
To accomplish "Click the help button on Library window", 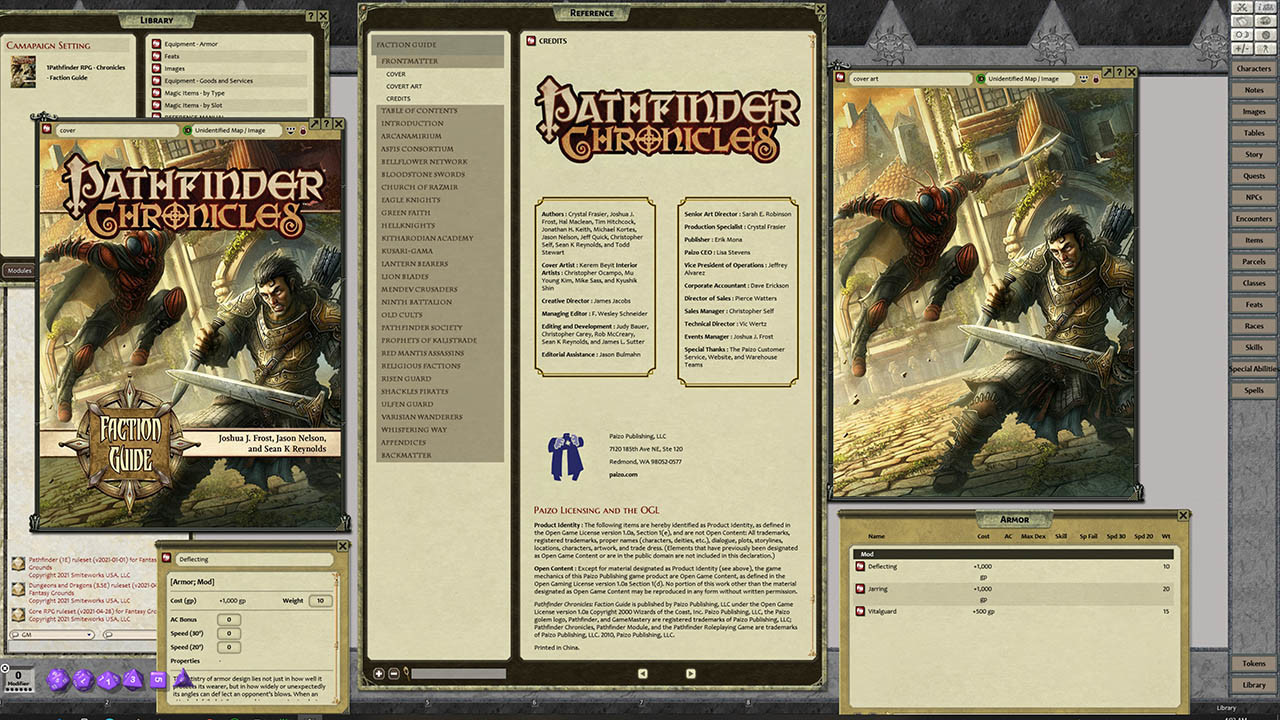I will tap(310, 17).
